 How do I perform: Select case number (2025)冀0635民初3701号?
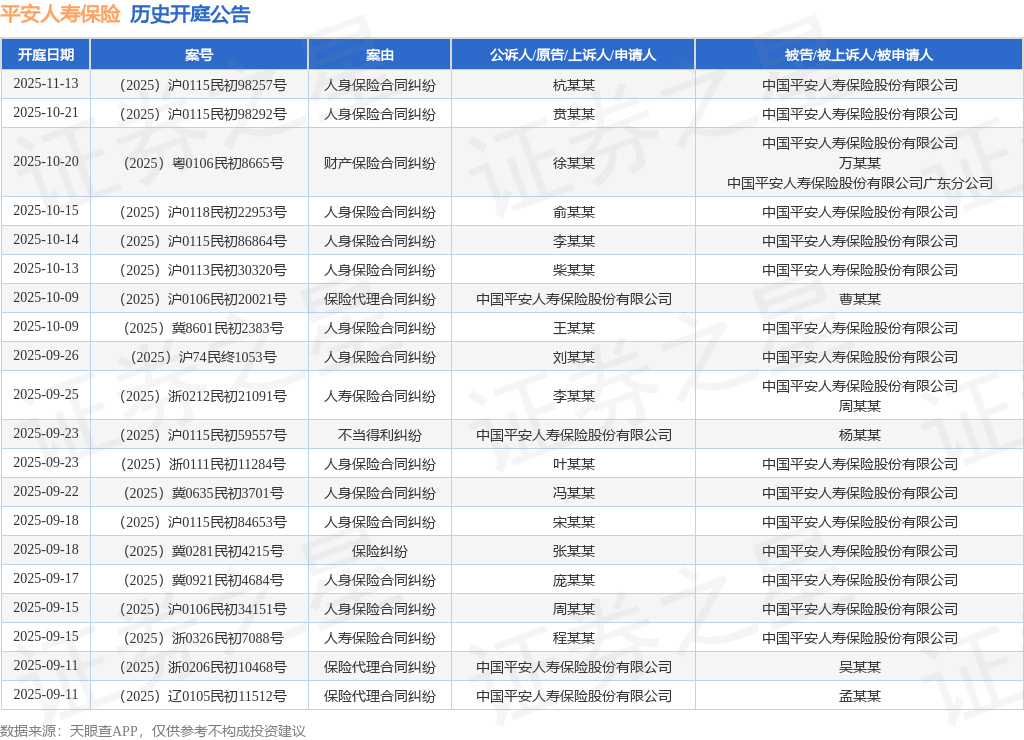(203, 493)
